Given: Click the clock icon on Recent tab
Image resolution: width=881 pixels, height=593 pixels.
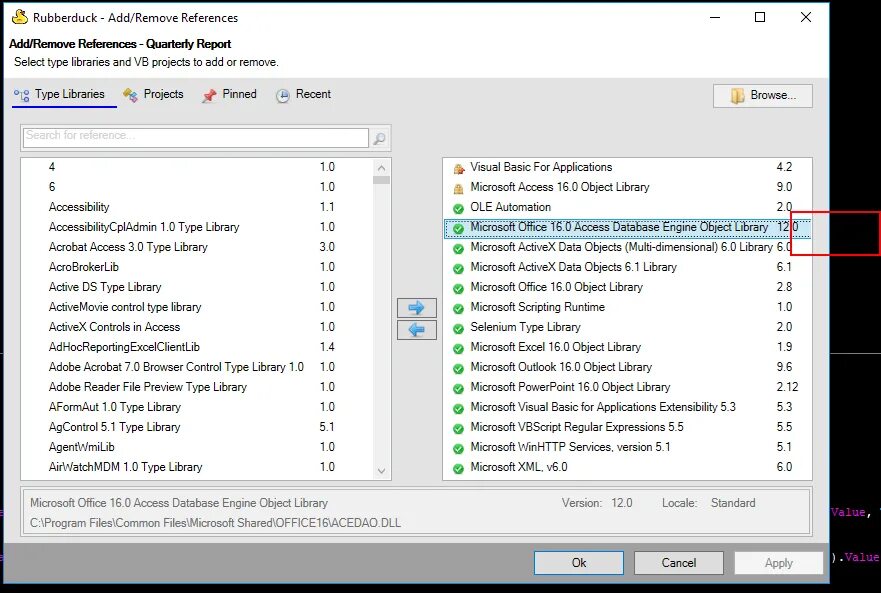Looking at the screenshot, I should [x=283, y=96].
